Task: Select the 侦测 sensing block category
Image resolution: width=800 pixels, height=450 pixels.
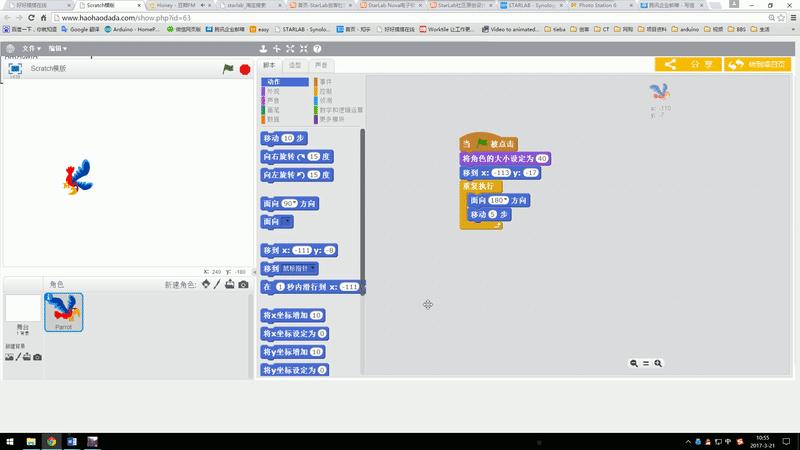Action: click(x=338, y=101)
